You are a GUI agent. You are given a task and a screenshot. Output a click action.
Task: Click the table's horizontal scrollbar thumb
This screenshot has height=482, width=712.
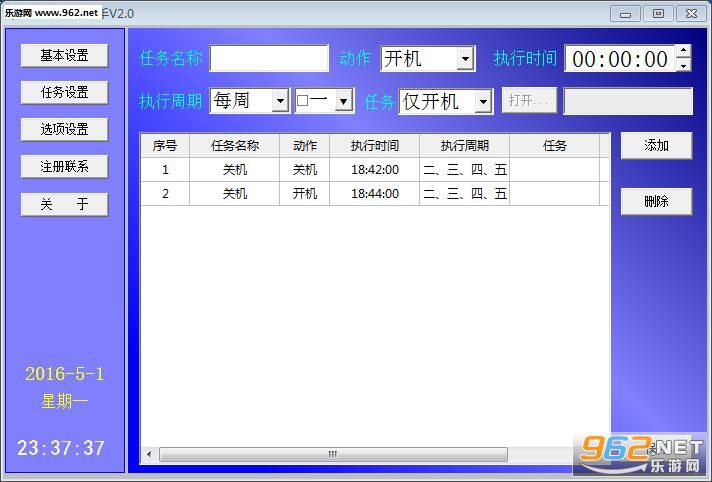coord(333,454)
